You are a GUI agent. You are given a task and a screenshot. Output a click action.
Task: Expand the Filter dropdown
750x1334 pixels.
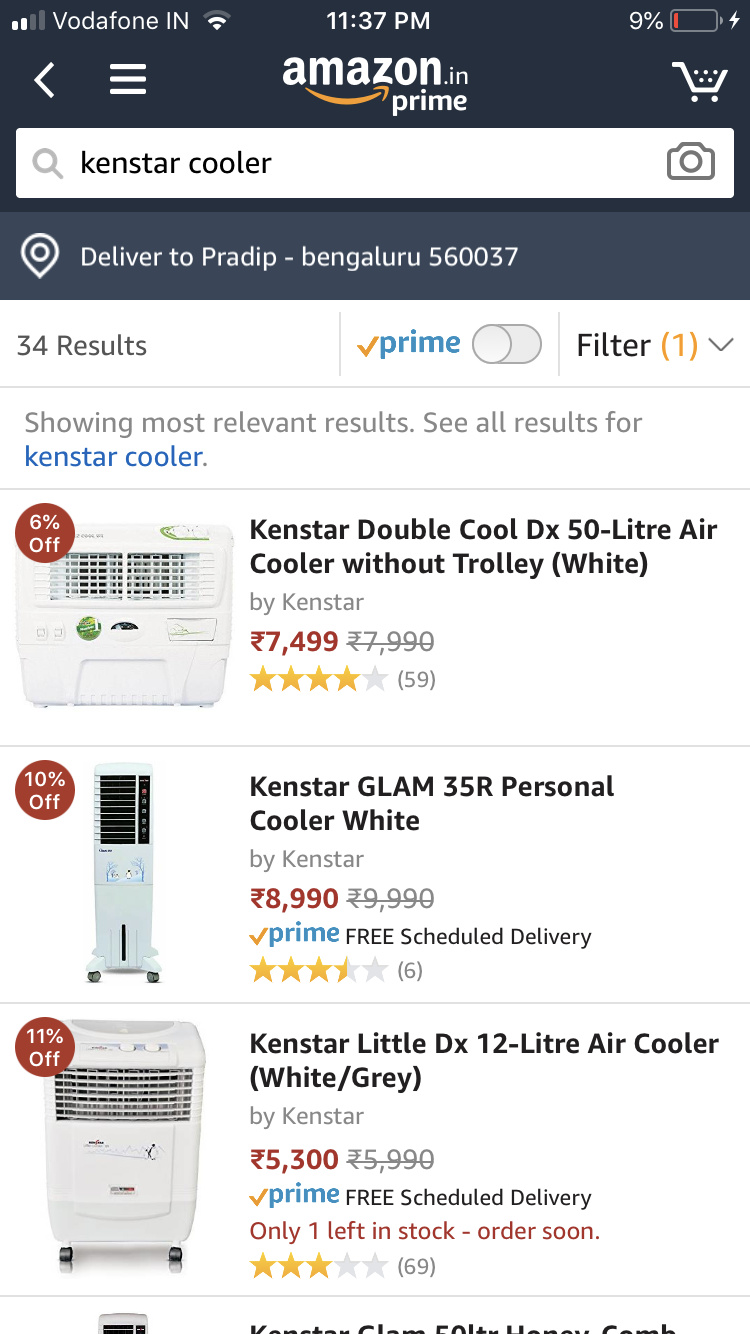click(x=654, y=345)
